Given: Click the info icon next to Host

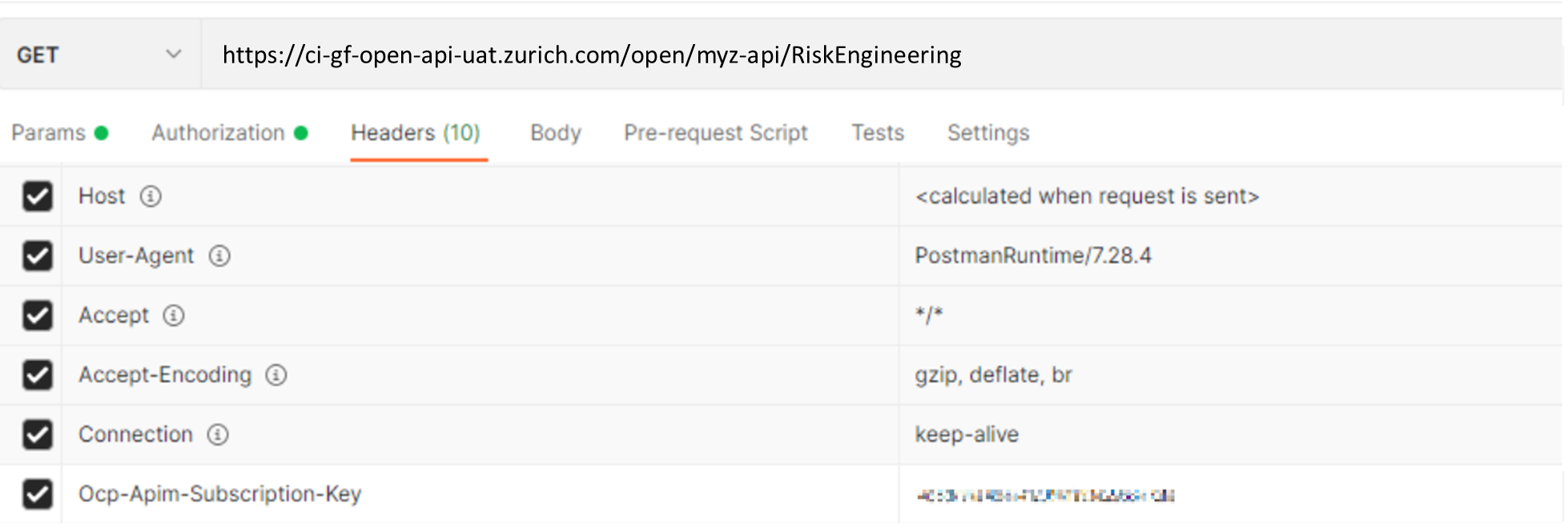Looking at the screenshot, I should tap(151, 196).
